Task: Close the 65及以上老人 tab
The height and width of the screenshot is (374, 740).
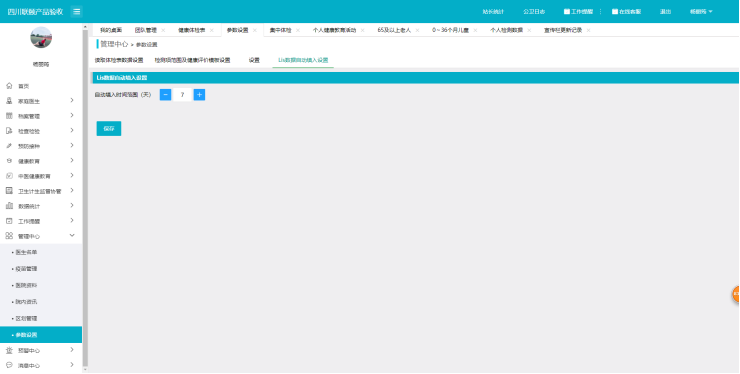Action: [x=417, y=30]
